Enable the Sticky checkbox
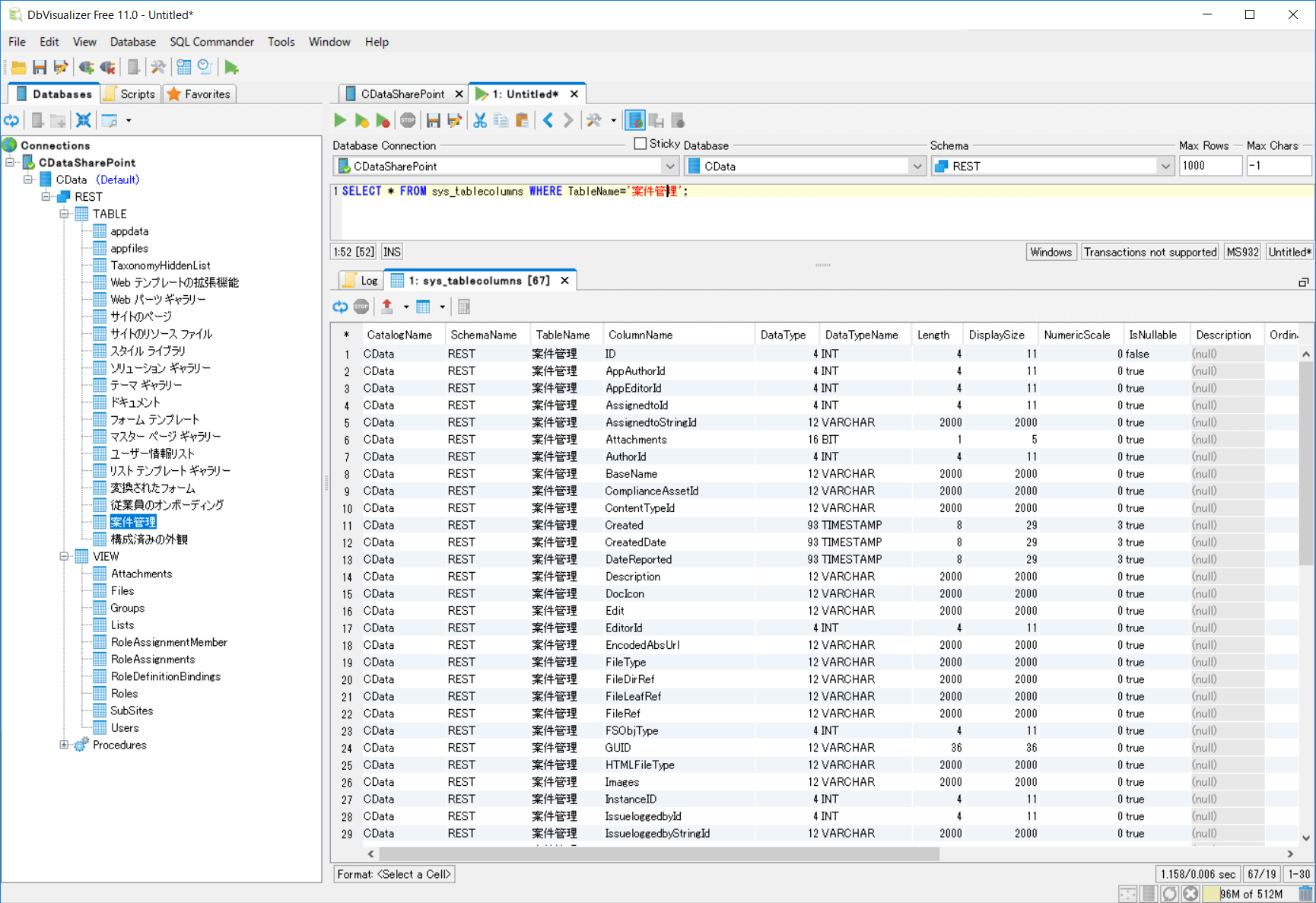Screen dimensions: 1316x903 point(641,144)
